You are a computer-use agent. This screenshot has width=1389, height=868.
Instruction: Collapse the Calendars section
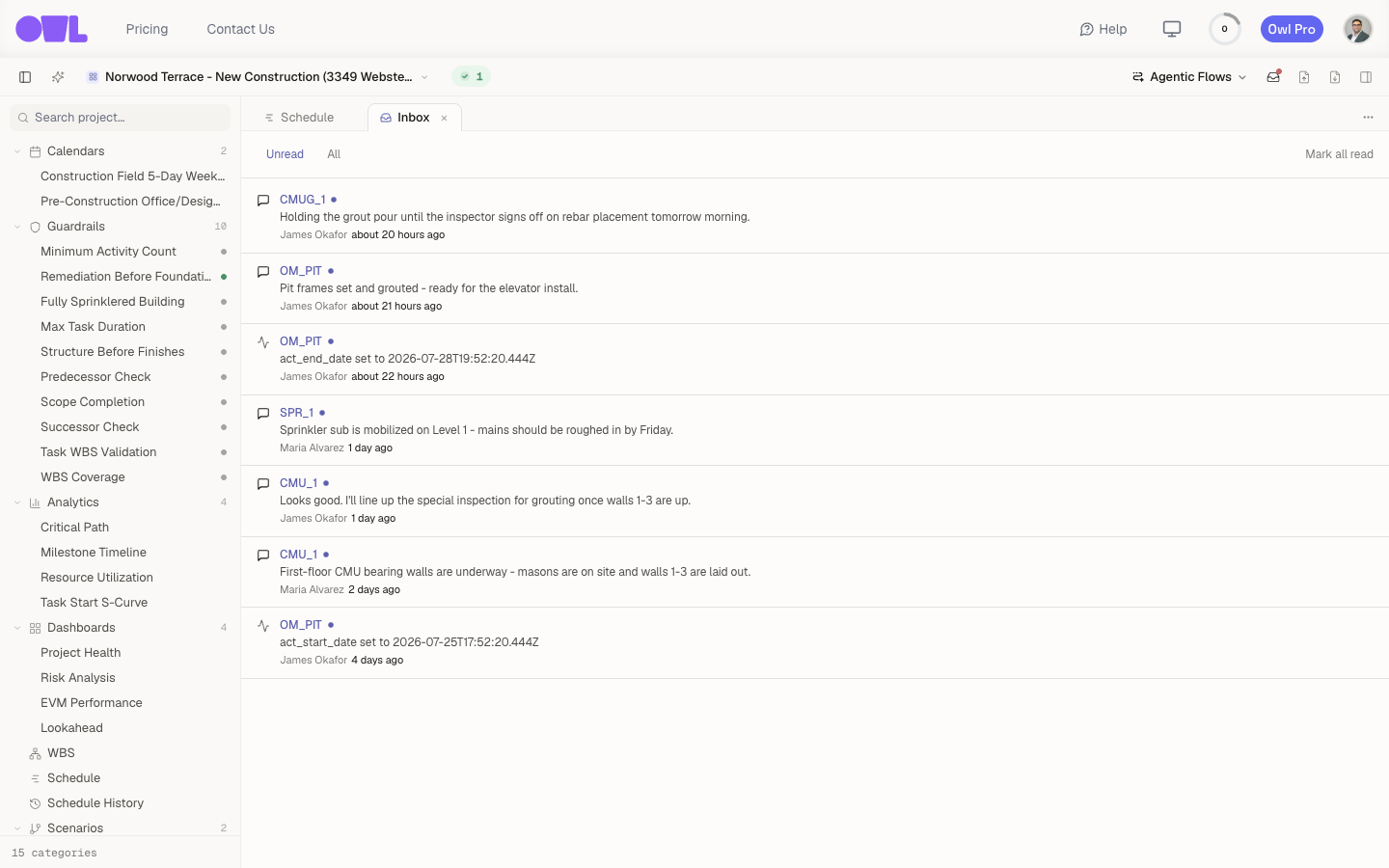click(x=17, y=151)
